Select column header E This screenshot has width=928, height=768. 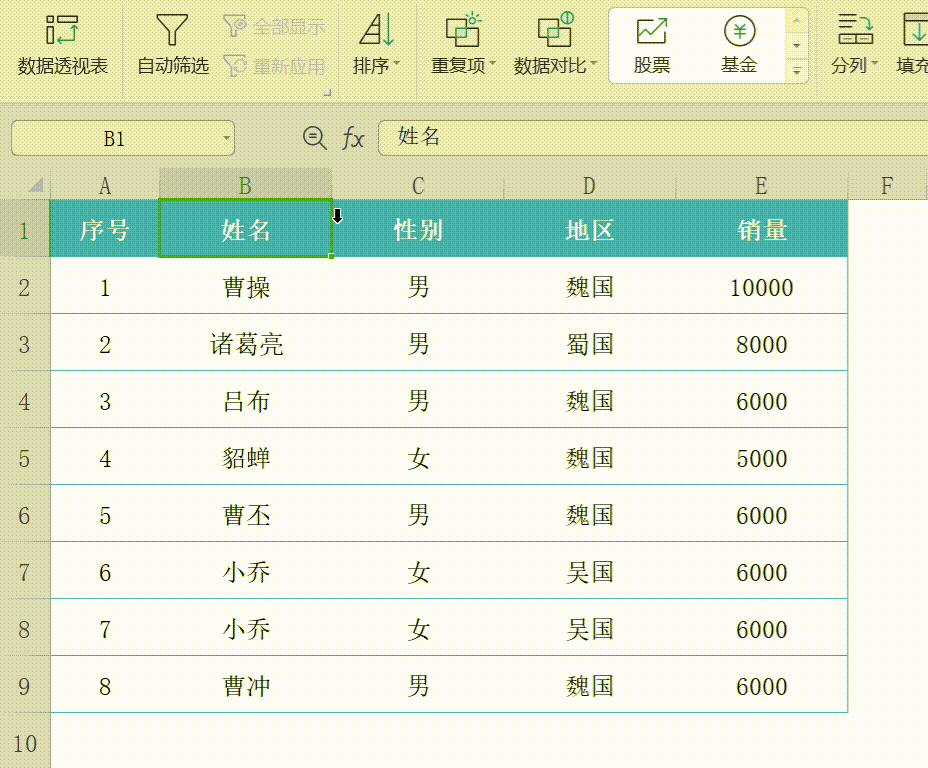pos(760,185)
